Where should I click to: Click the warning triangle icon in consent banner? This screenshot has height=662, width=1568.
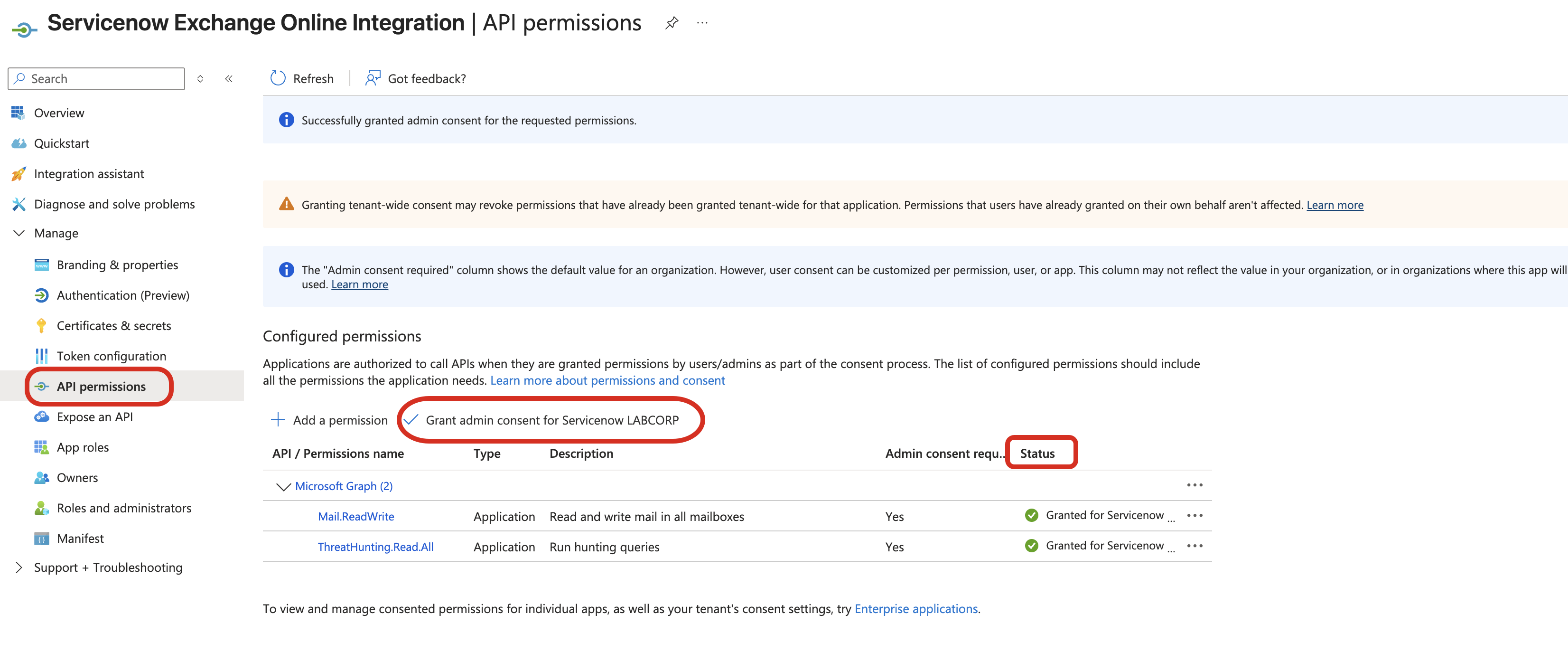286,204
